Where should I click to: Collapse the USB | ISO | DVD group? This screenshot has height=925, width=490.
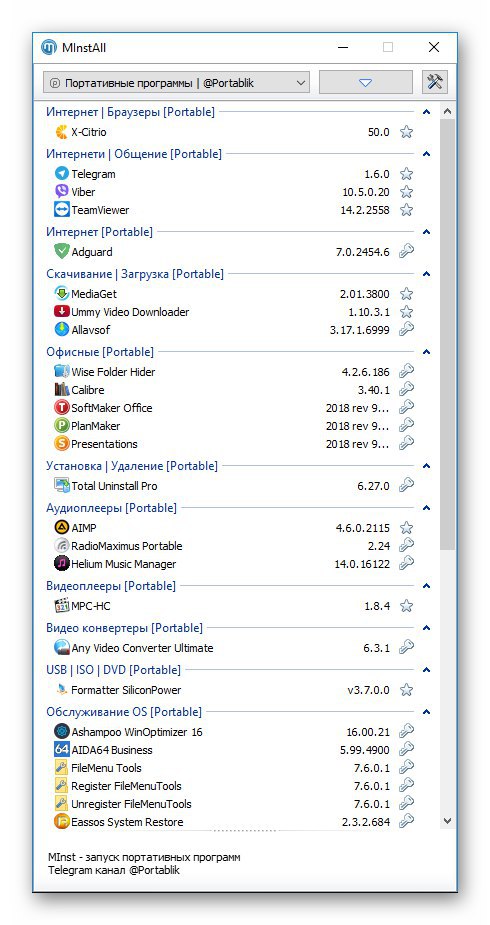click(427, 670)
